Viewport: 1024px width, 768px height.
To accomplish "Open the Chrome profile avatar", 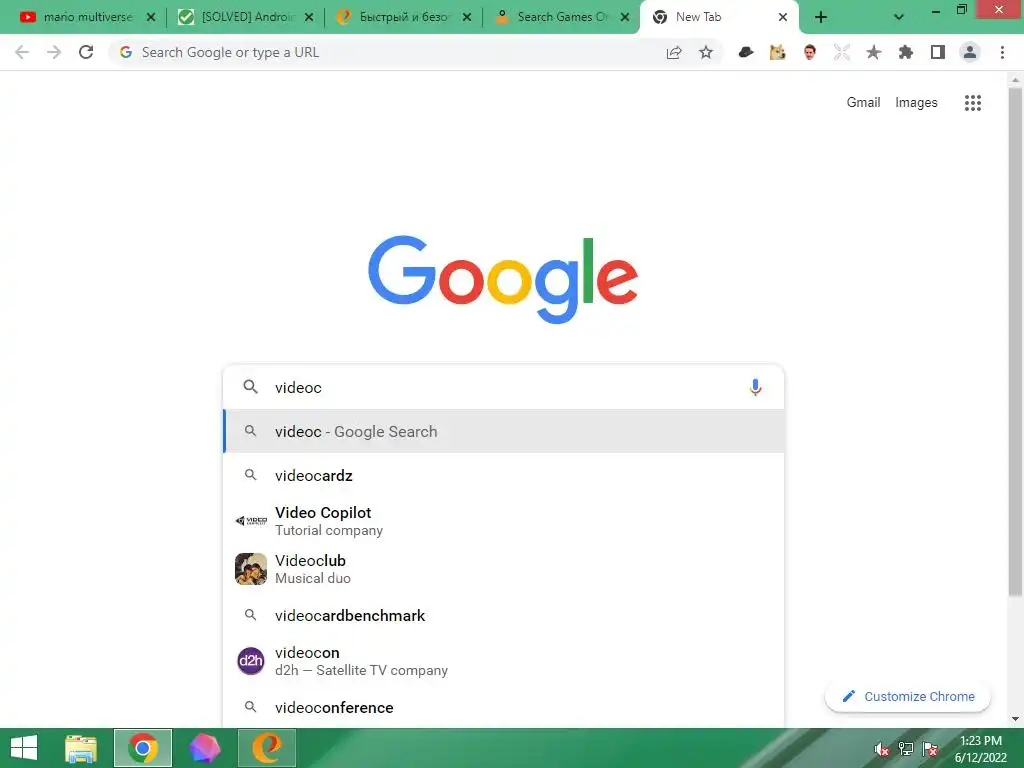I will [970, 52].
